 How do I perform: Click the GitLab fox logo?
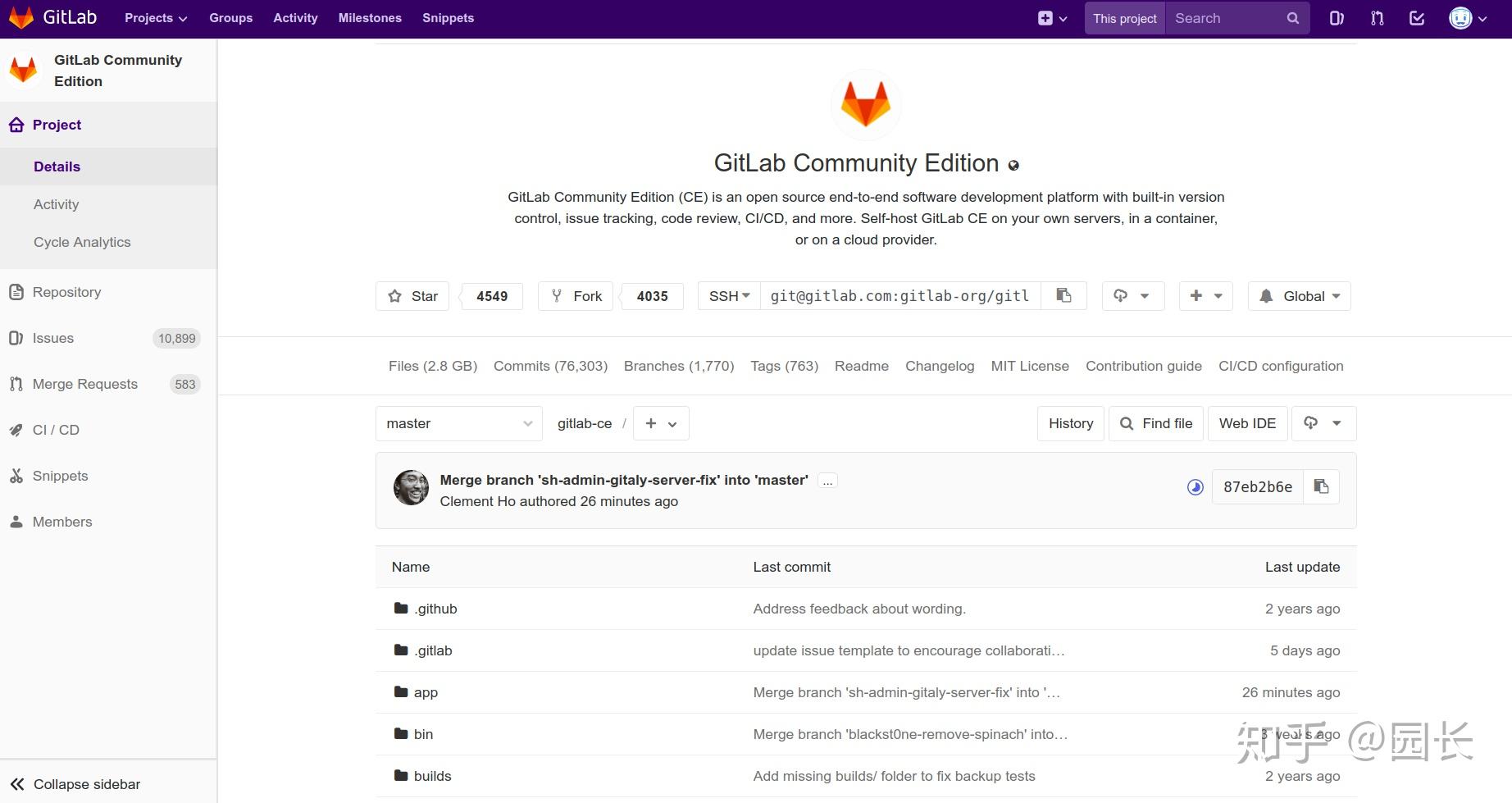tap(22, 17)
